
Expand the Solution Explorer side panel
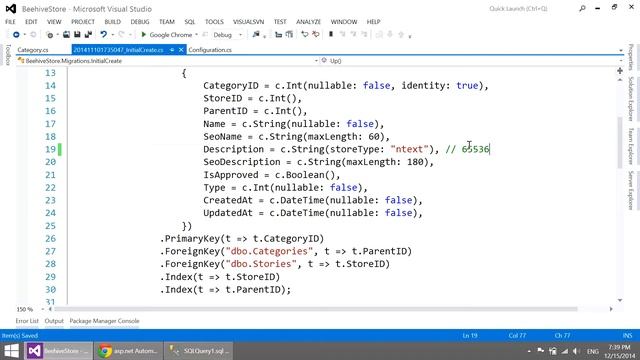click(x=631, y=99)
